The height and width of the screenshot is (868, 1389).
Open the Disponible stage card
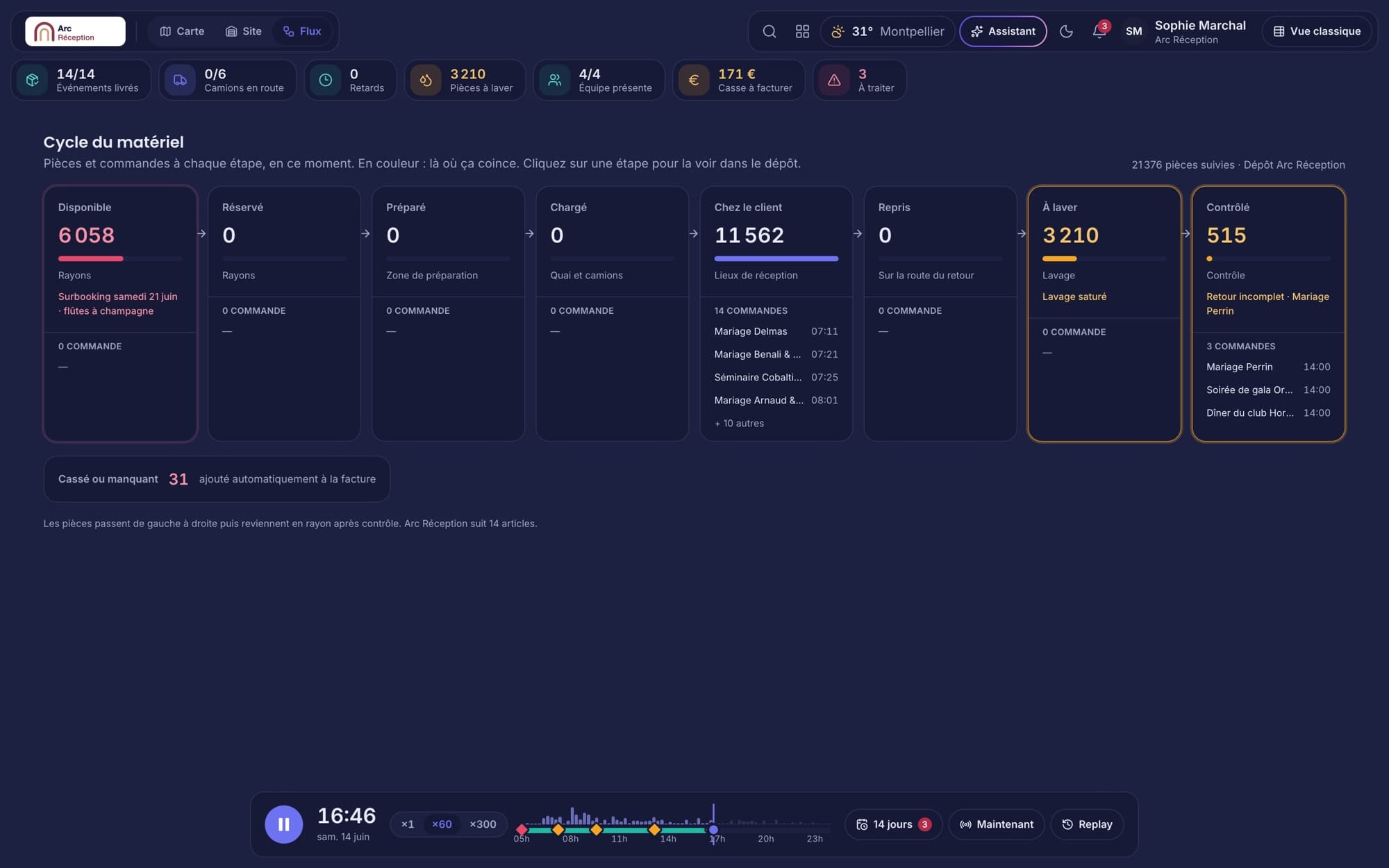click(x=120, y=313)
